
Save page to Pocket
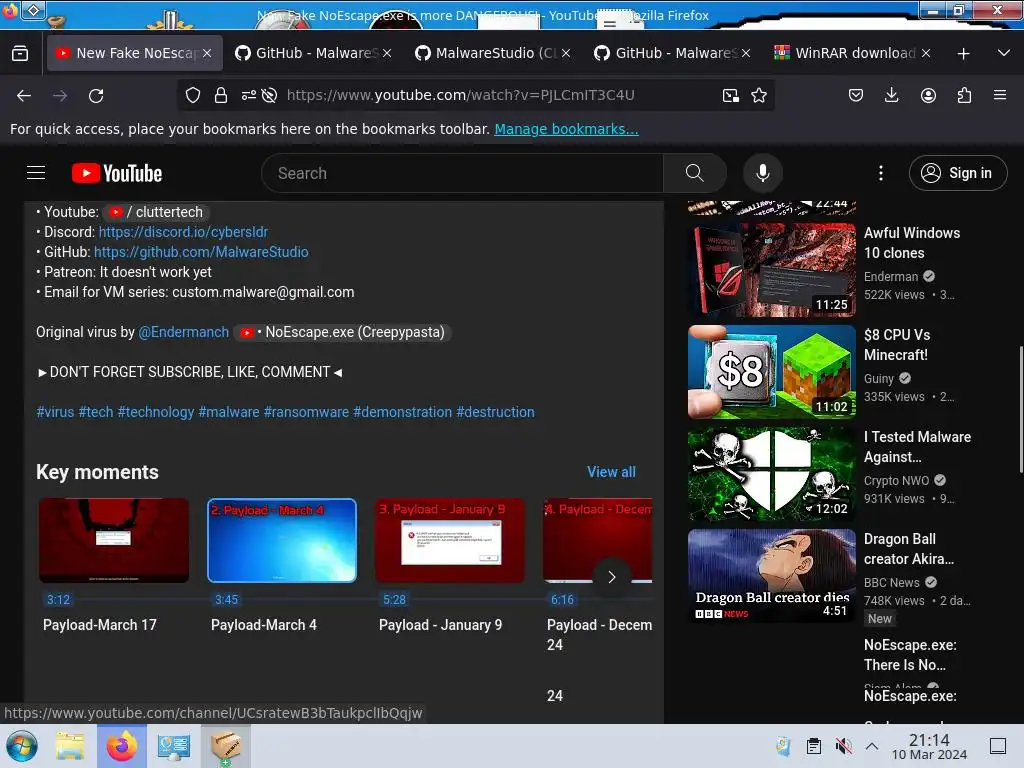[x=856, y=95]
